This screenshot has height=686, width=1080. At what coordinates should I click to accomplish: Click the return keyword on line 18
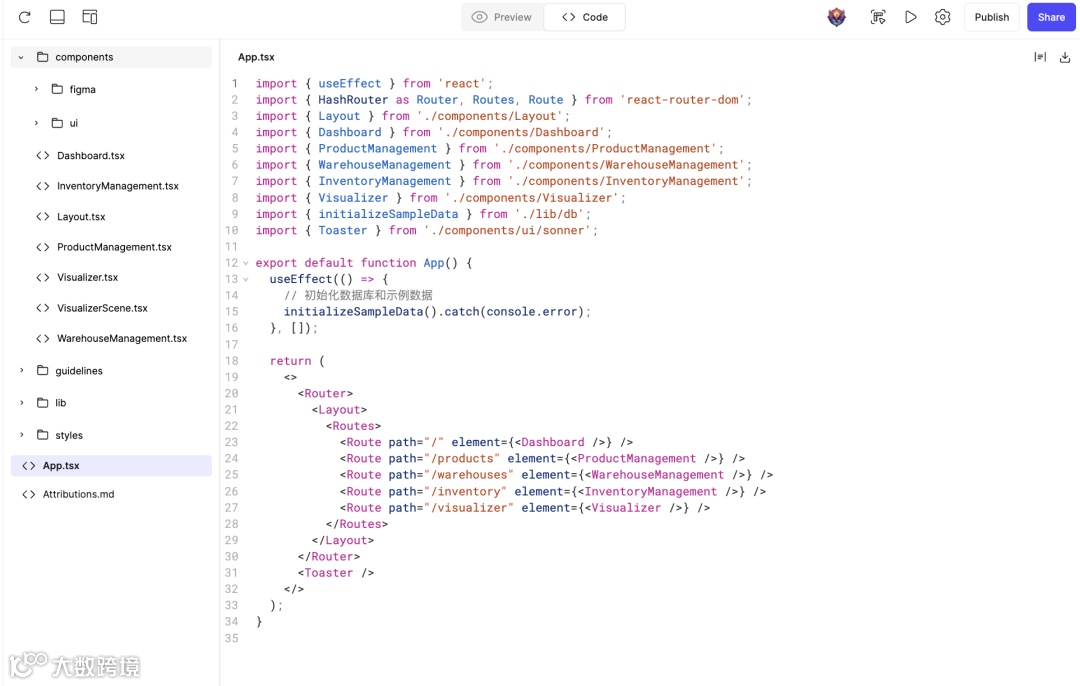tap(290, 361)
